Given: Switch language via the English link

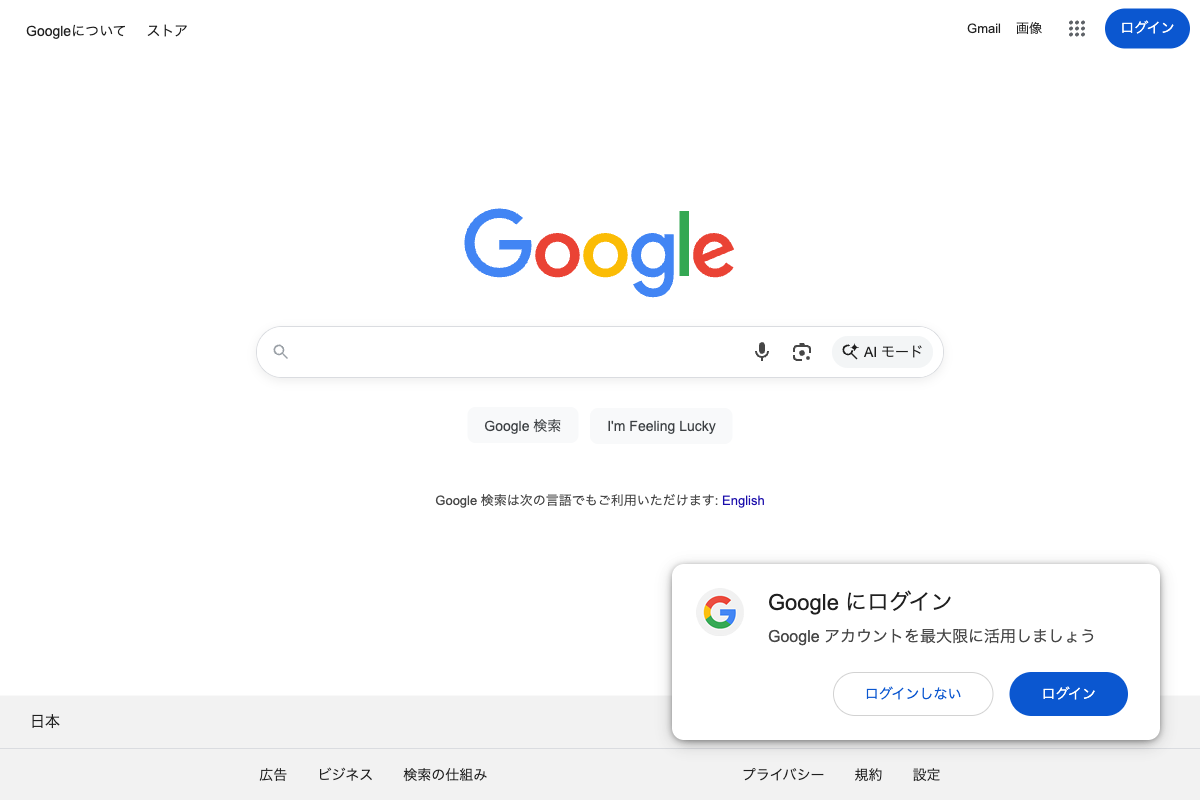Looking at the screenshot, I should tap(743, 501).
